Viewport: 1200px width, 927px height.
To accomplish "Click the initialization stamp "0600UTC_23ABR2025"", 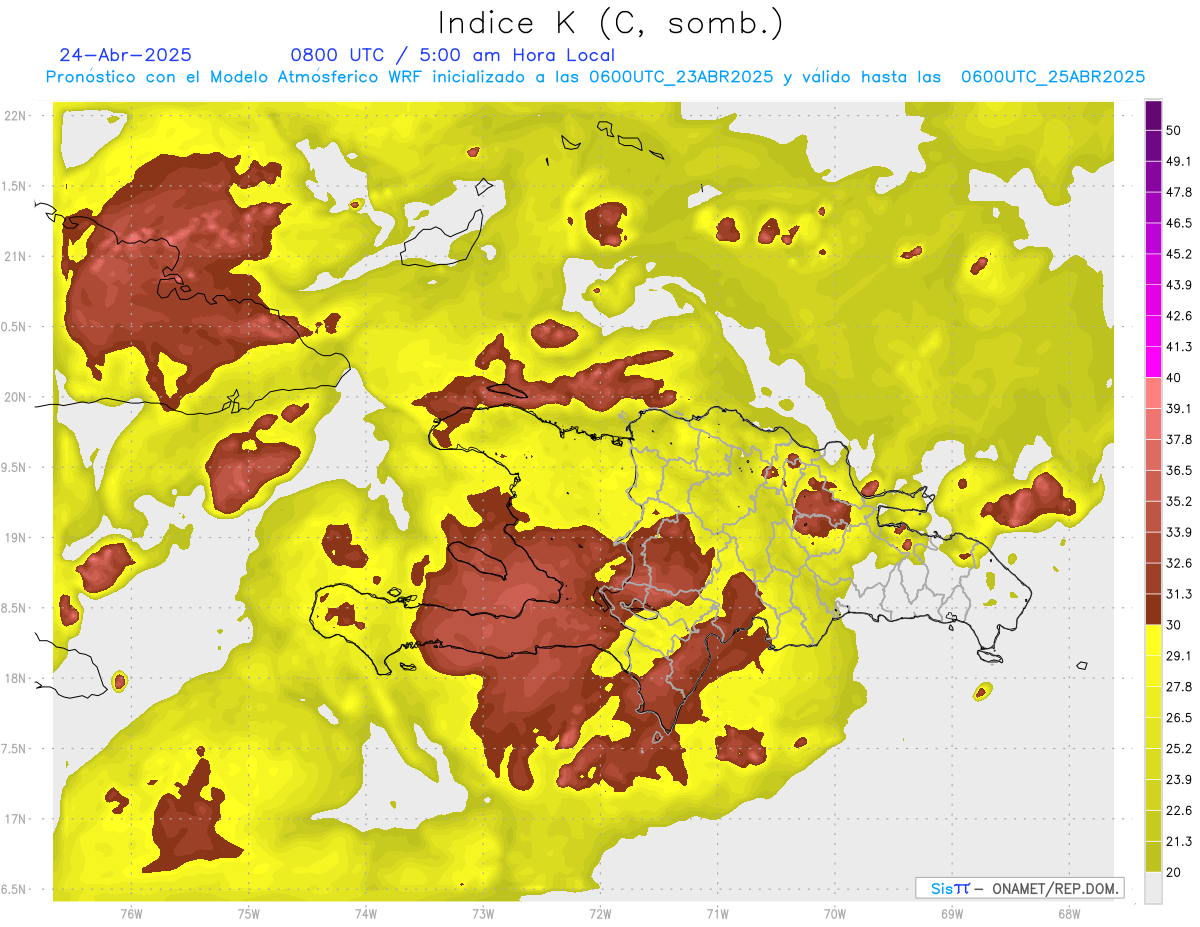I will pos(681,77).
